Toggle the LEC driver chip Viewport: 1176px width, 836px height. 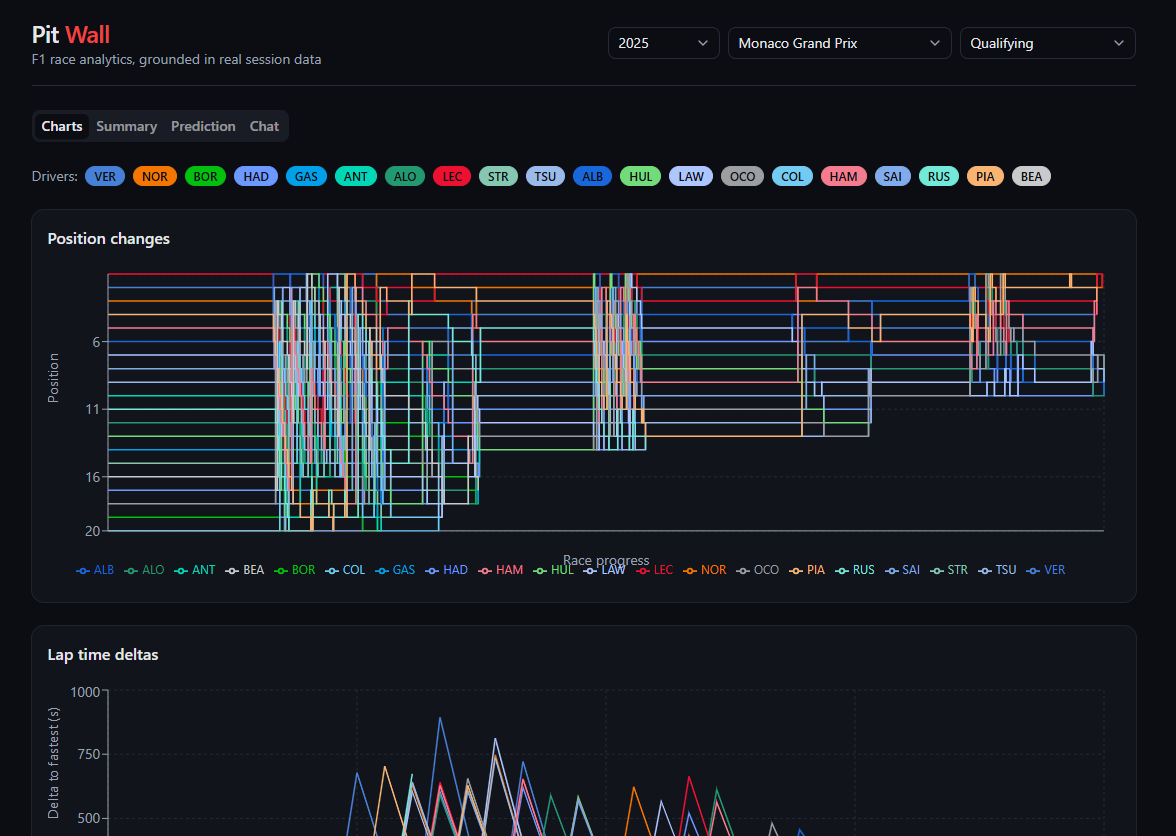tap(452, 176)
